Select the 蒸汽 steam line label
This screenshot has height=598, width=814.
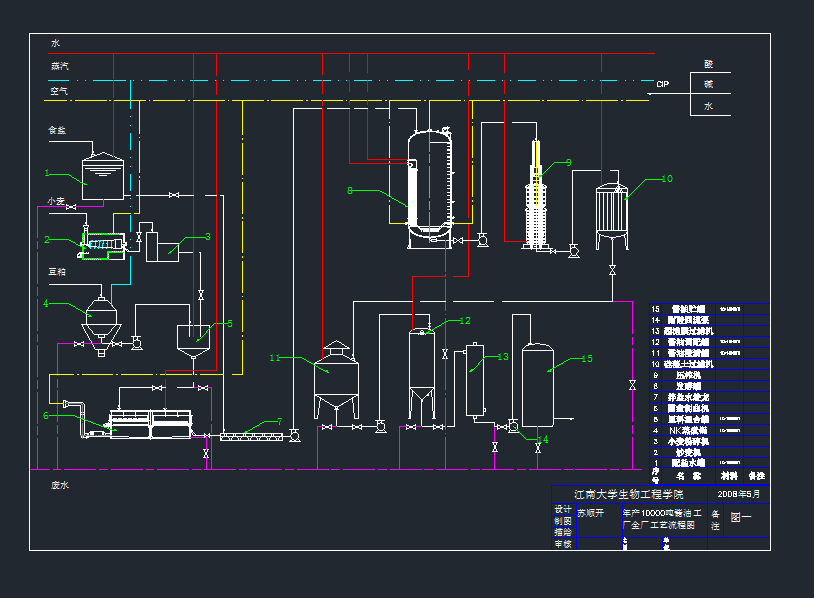pyautogui.click(x=60, y=66)
